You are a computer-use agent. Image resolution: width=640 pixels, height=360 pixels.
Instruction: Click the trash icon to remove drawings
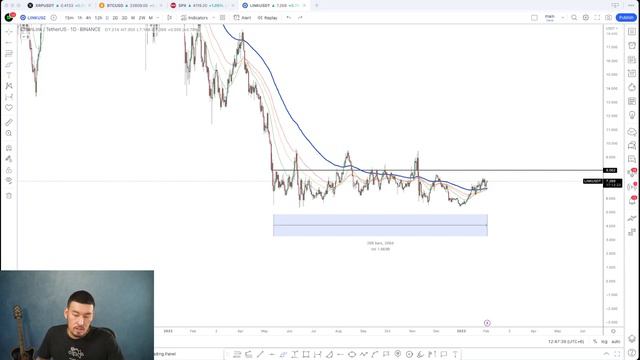pyautogui.click(x=9, y=196)
